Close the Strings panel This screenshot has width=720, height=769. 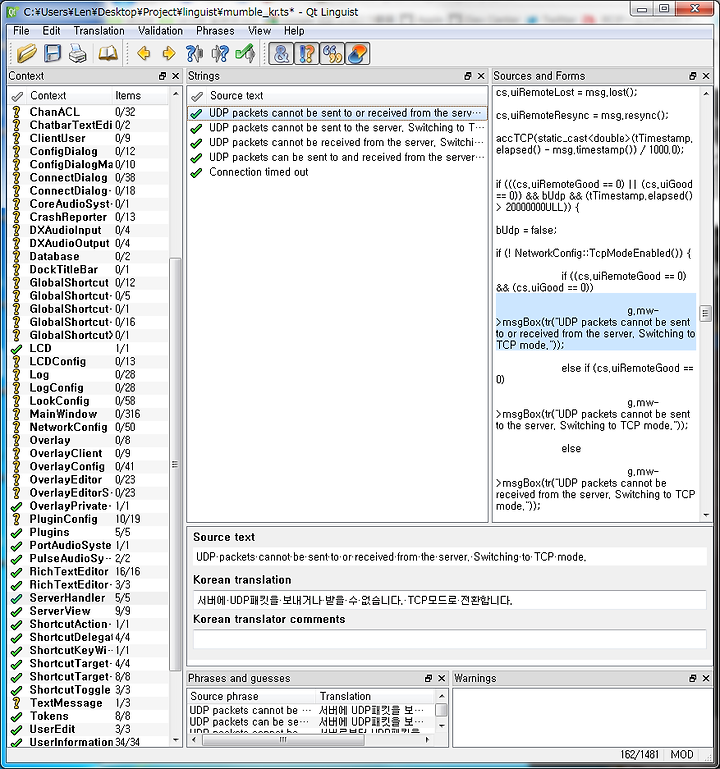(x=481, y=76)
